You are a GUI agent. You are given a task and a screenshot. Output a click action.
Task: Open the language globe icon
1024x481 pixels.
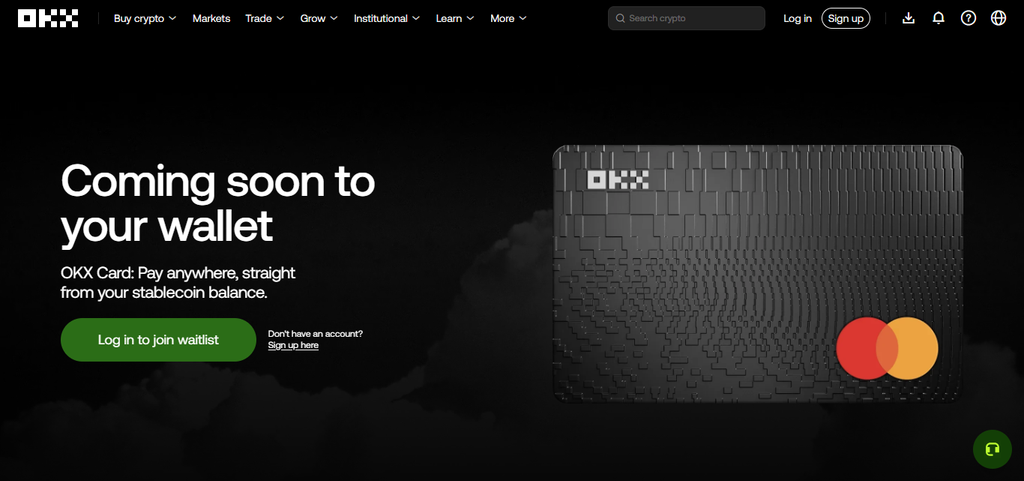999,18
